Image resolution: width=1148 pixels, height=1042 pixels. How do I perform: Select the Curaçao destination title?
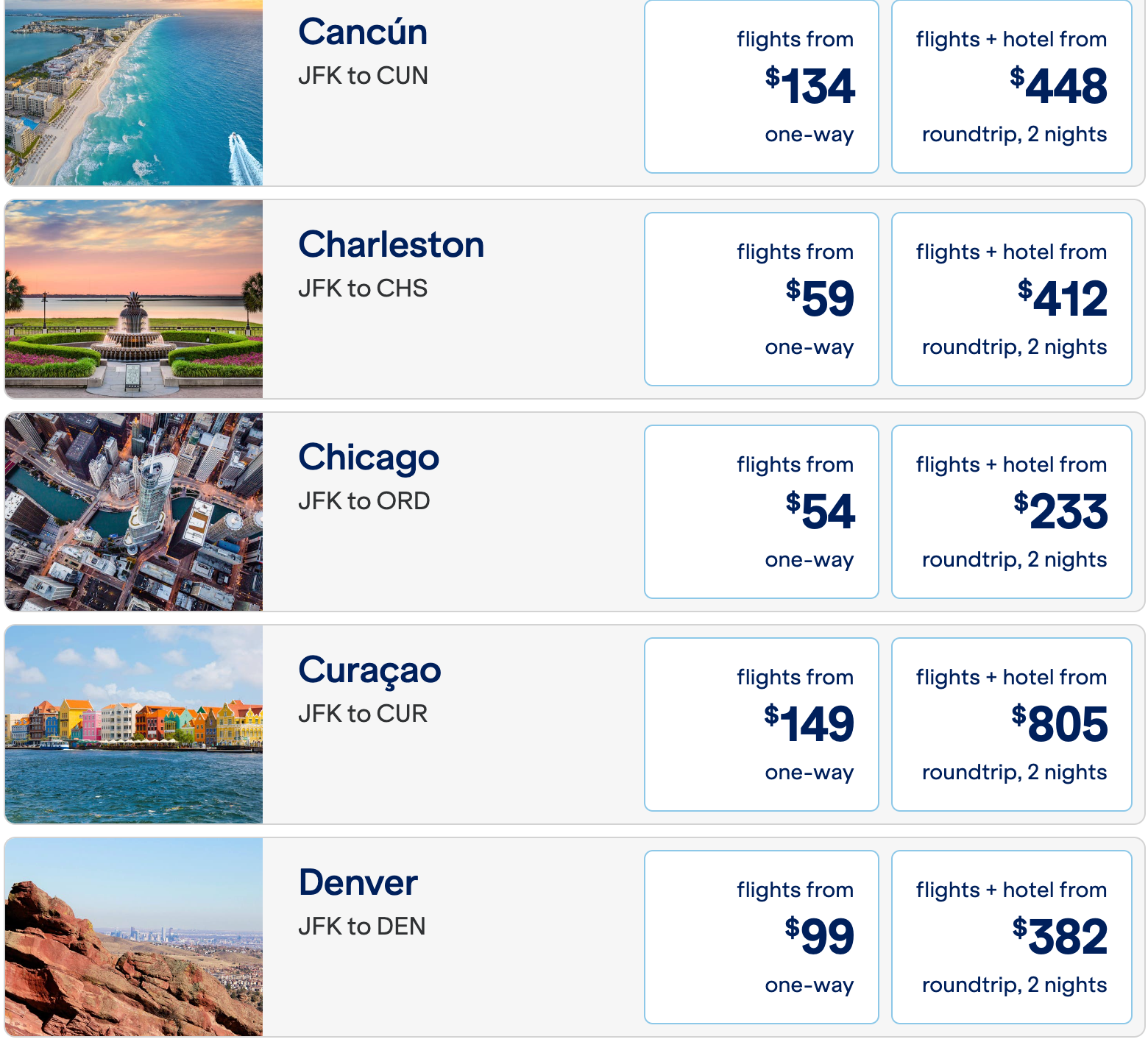(369, 670)
